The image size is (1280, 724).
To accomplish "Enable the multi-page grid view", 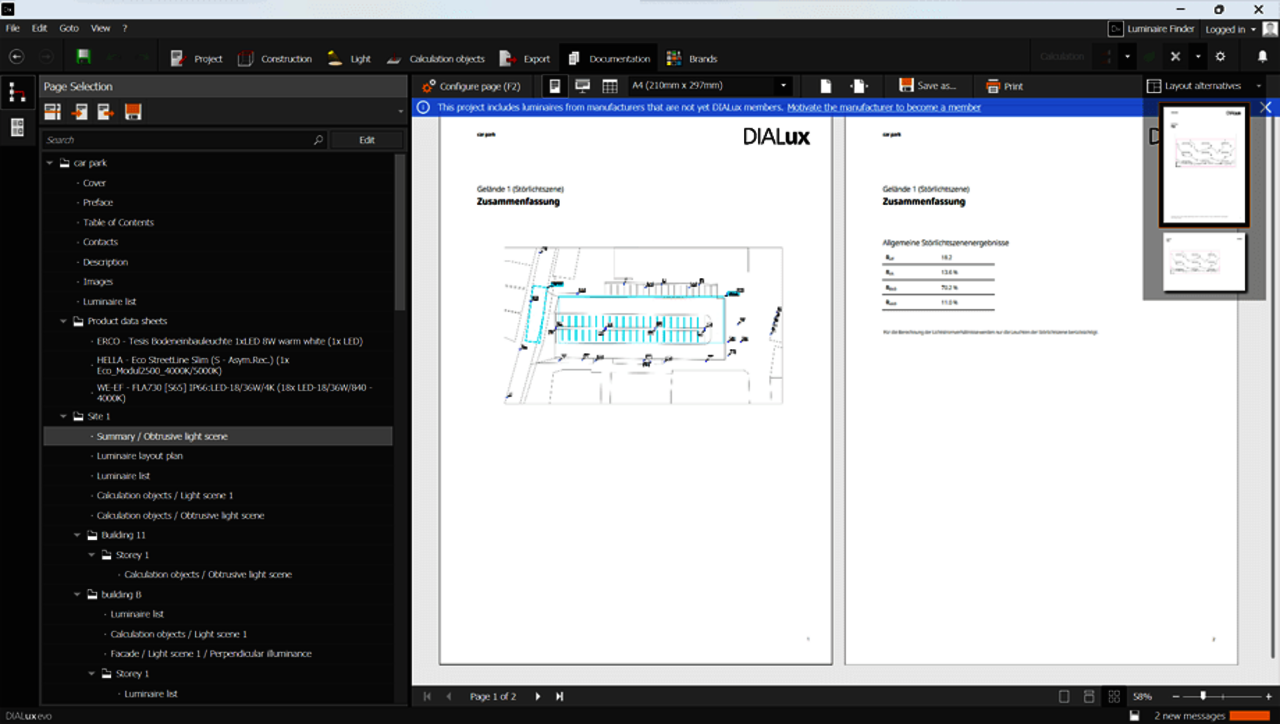I will pyautogui.click(x=1114, y=696).
